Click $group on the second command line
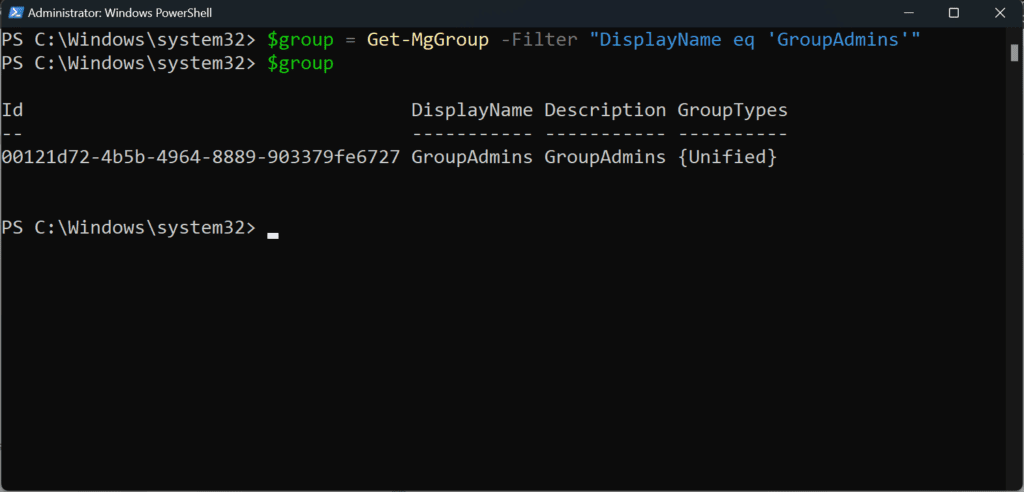 [x=300, y=63]
